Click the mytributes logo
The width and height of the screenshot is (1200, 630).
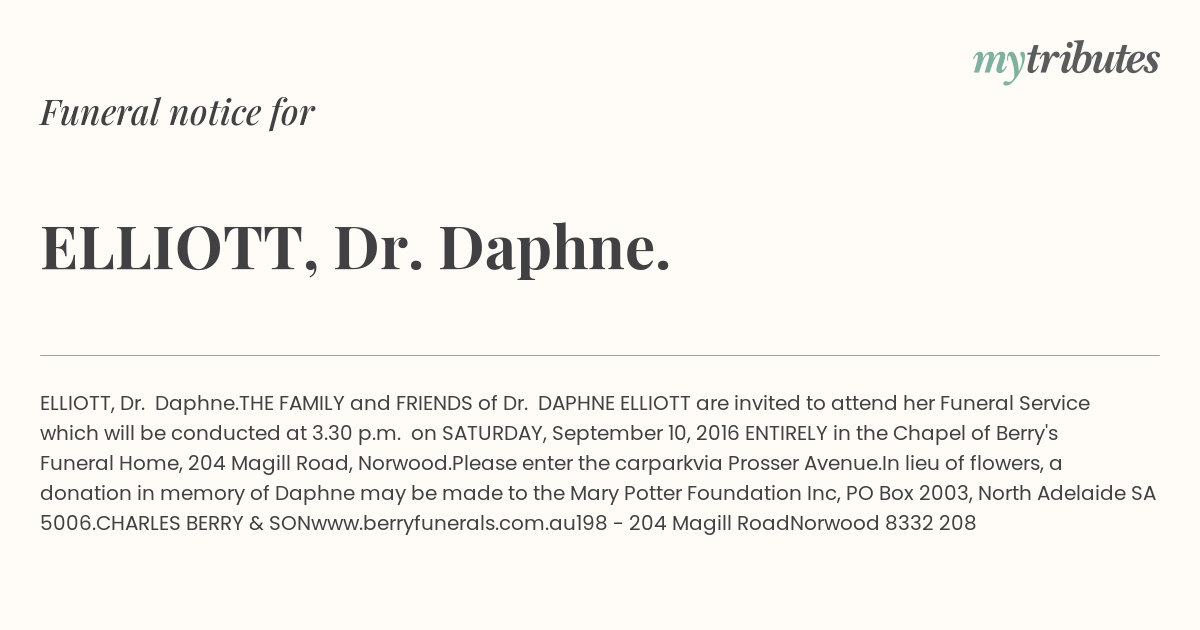click(x=1066, y=61)
